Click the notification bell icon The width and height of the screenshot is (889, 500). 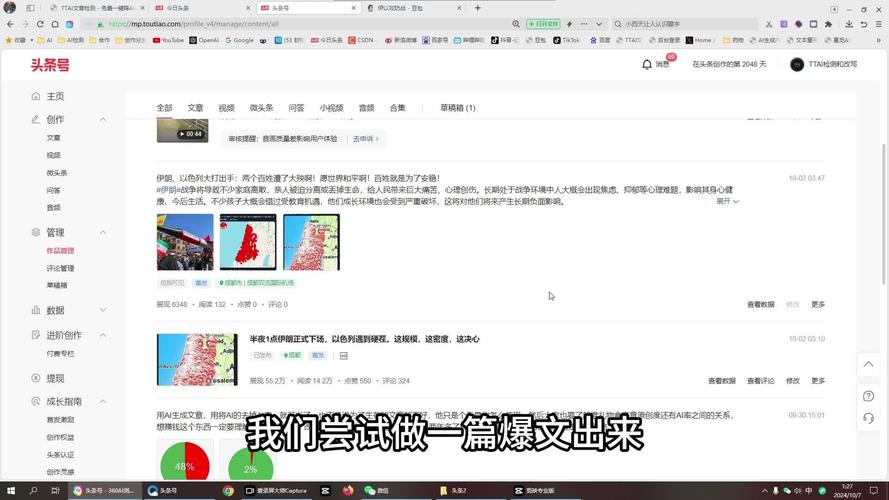tap(646, 65)
